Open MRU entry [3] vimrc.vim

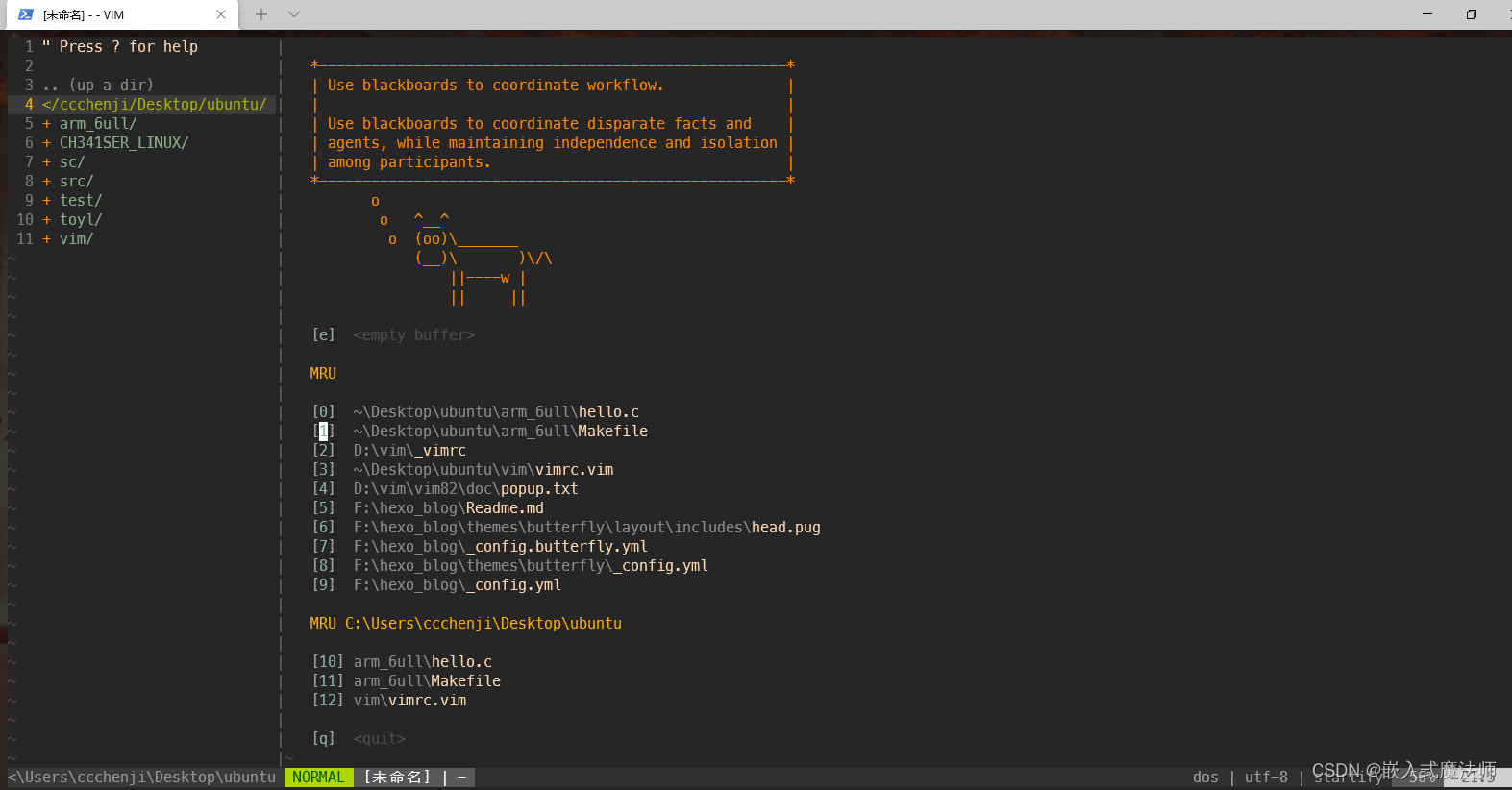tap(462, 469)
